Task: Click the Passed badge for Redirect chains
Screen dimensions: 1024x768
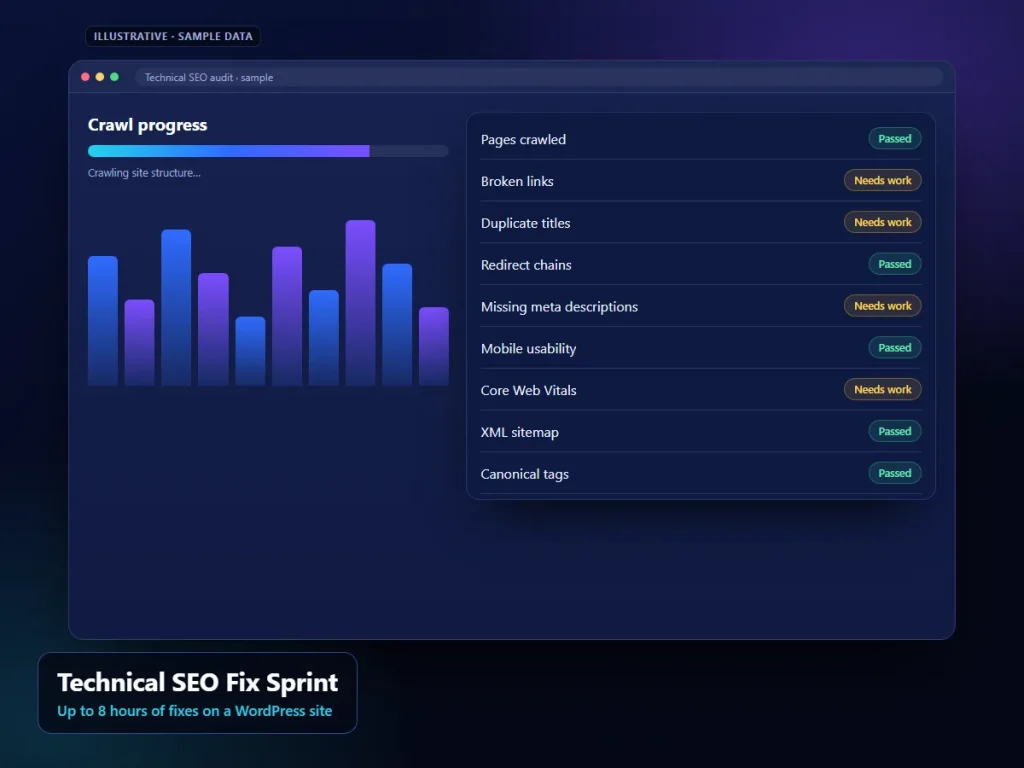Action: 895,264
